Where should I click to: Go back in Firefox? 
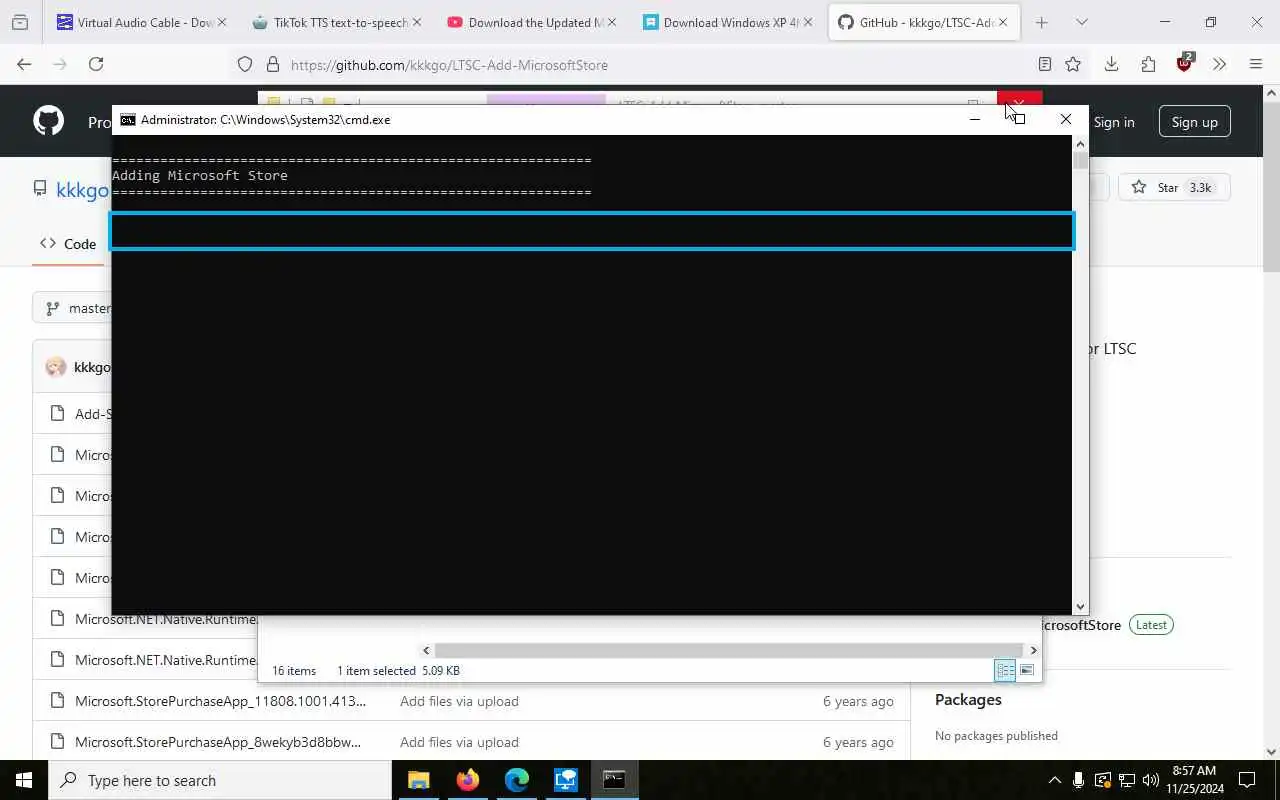(24, 64)
